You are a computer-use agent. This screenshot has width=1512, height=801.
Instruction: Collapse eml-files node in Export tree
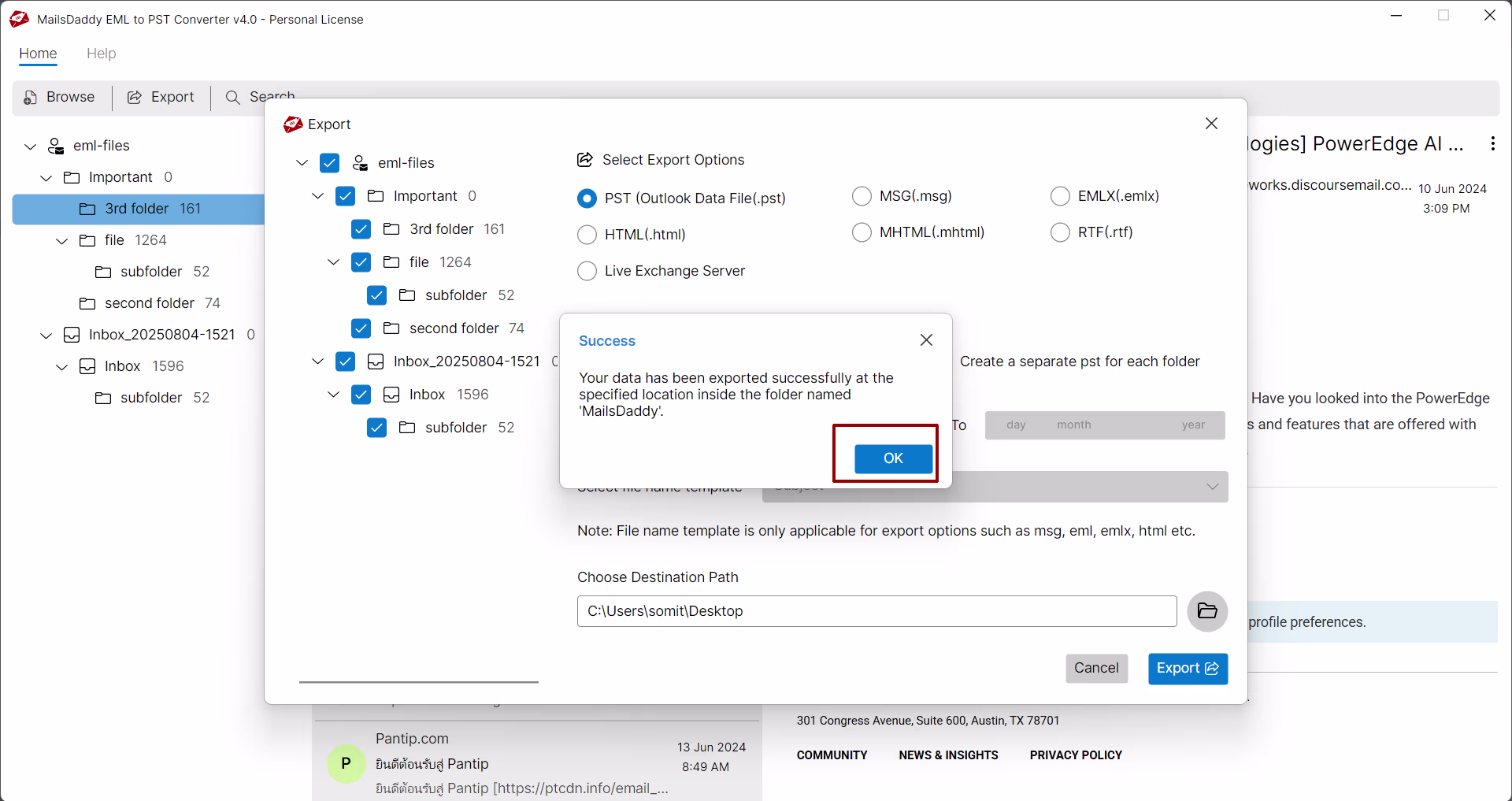point(302,163)
